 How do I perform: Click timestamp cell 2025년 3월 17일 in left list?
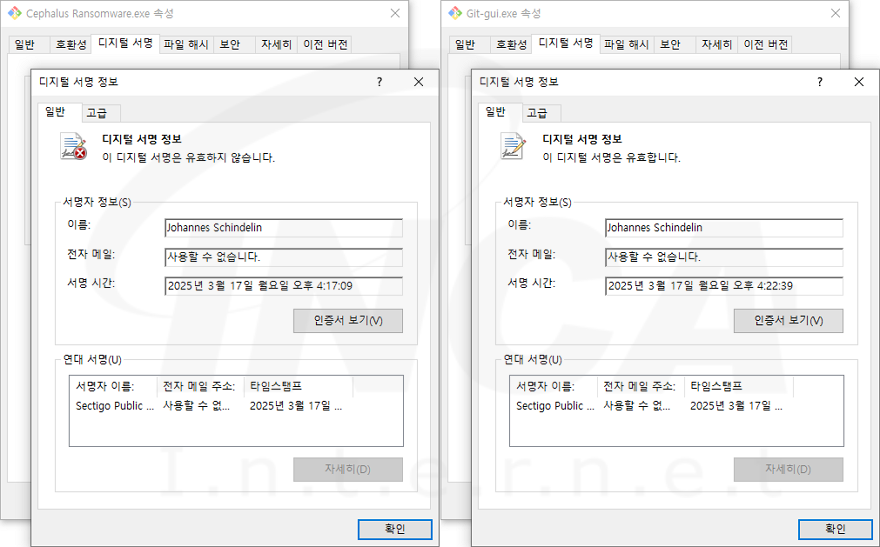pos(296,406)
